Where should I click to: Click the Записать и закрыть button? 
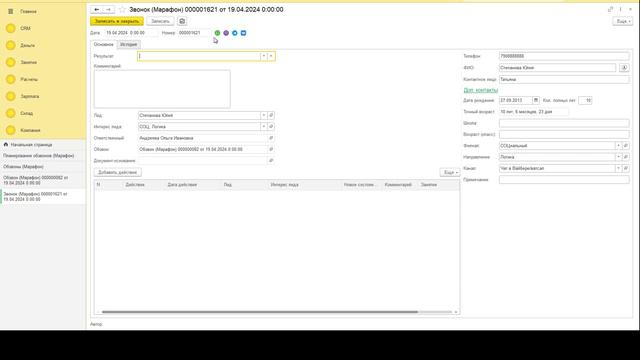117,21
